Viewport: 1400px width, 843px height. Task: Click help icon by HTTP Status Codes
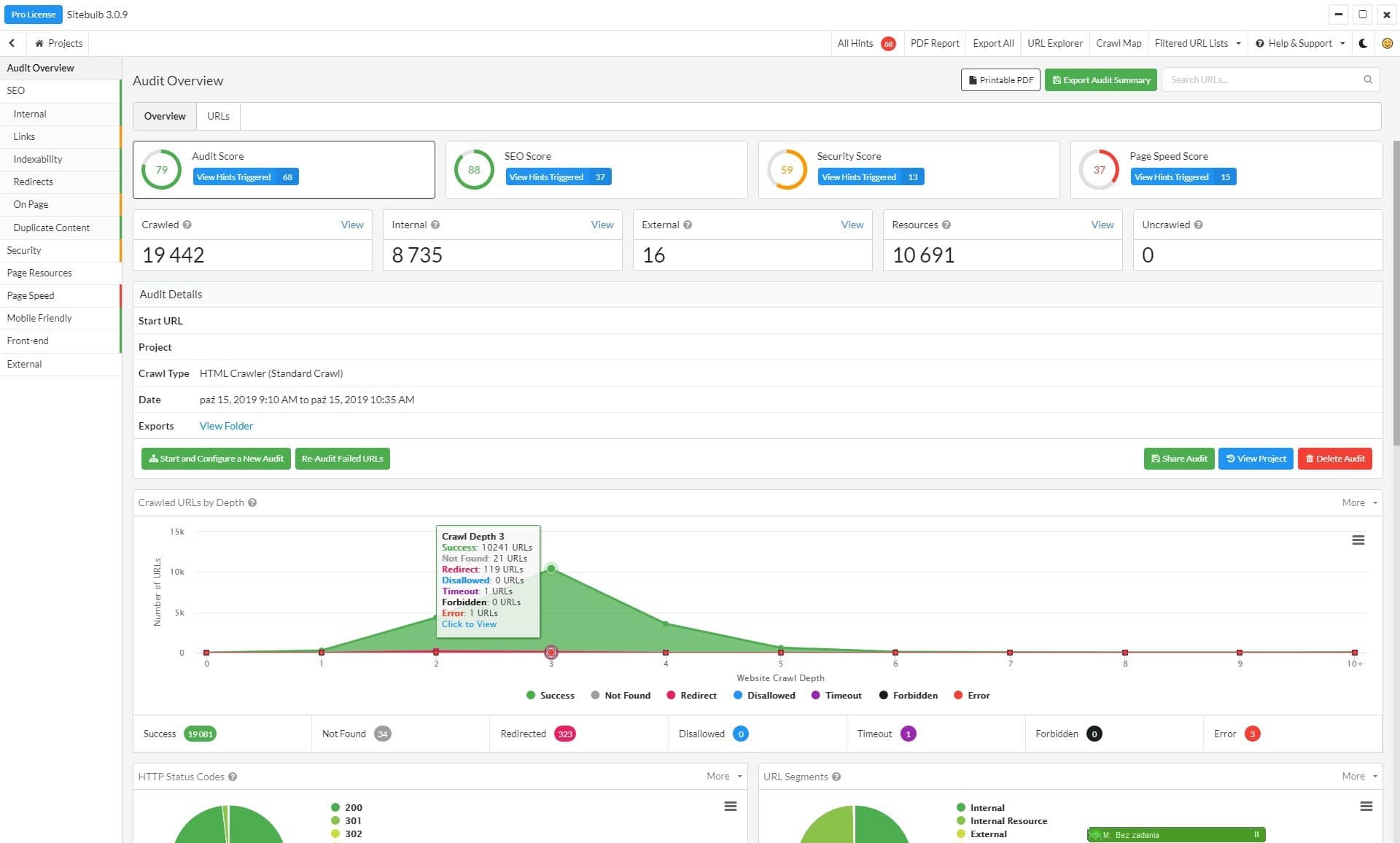coord(233,777)
